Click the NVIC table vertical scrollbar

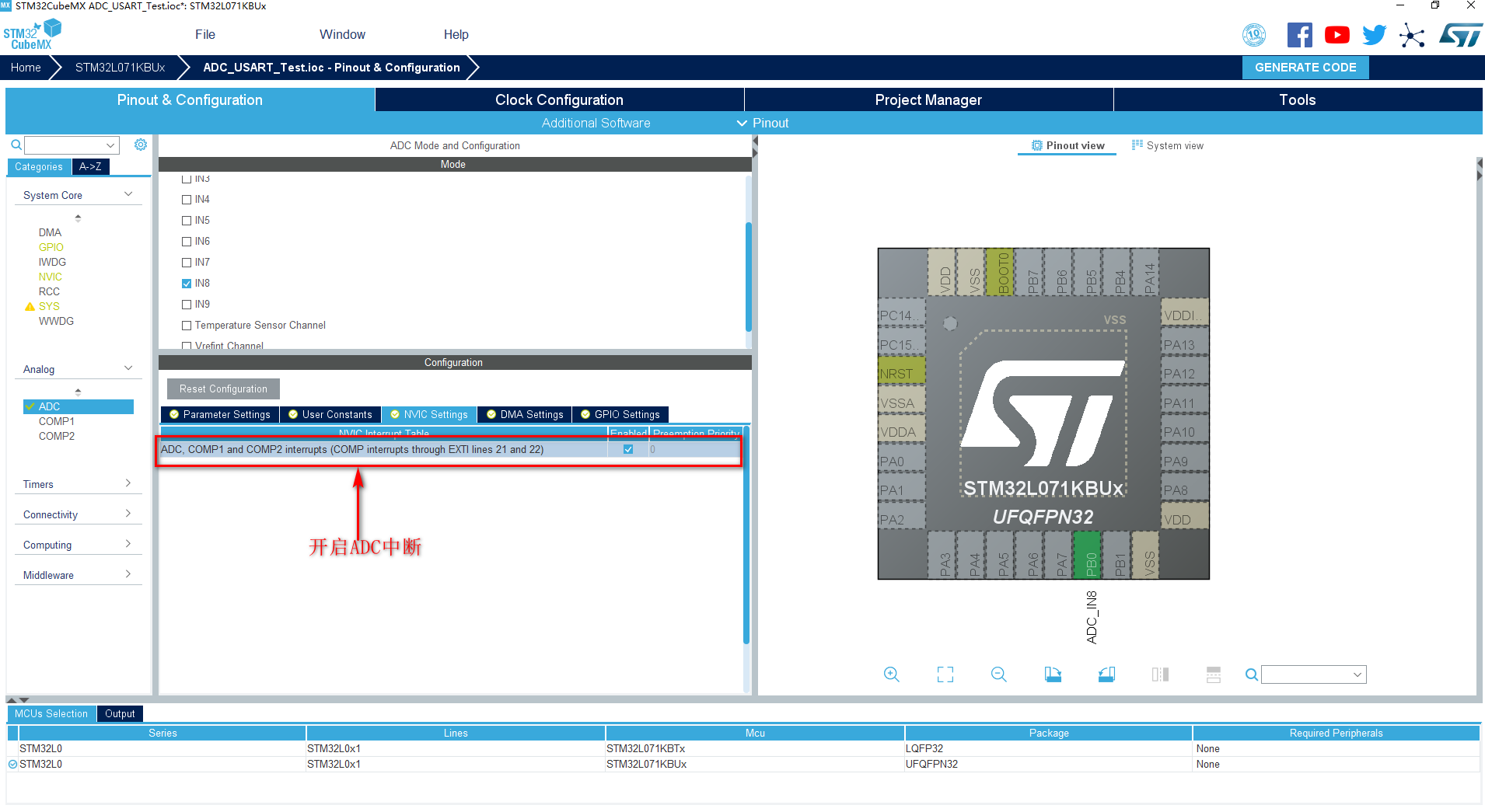point(746,535)
